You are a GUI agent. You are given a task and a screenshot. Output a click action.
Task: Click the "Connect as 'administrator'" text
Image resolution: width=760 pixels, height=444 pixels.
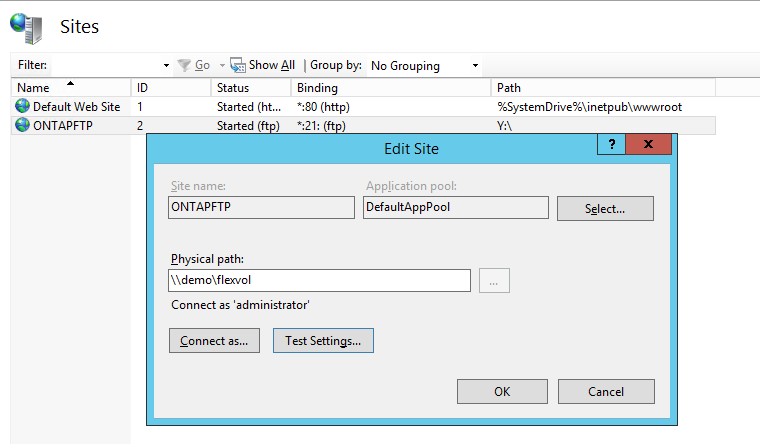pos(240,305)
